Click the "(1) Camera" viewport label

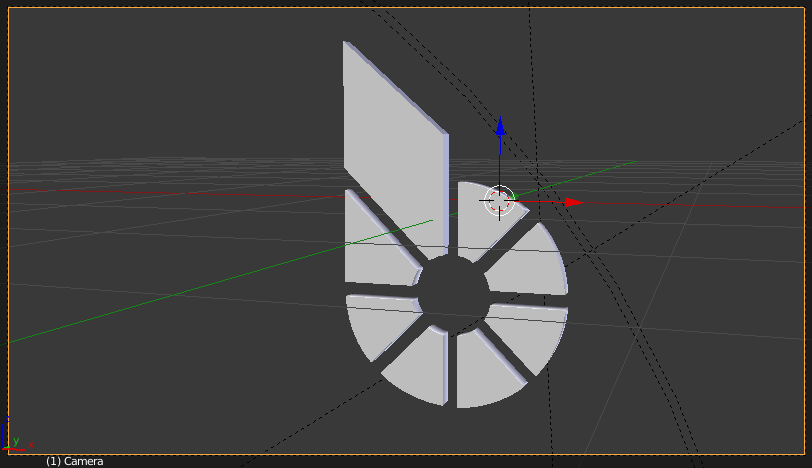tap(75, 461)
